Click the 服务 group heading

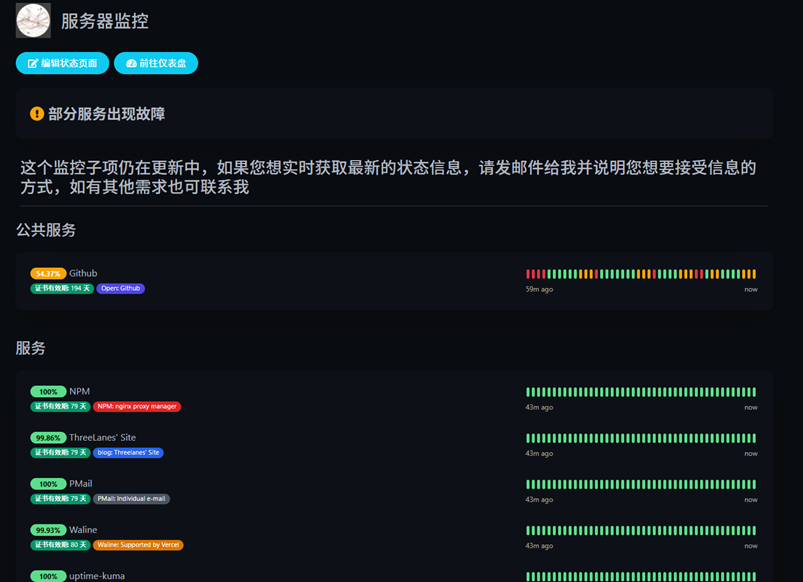31,348
